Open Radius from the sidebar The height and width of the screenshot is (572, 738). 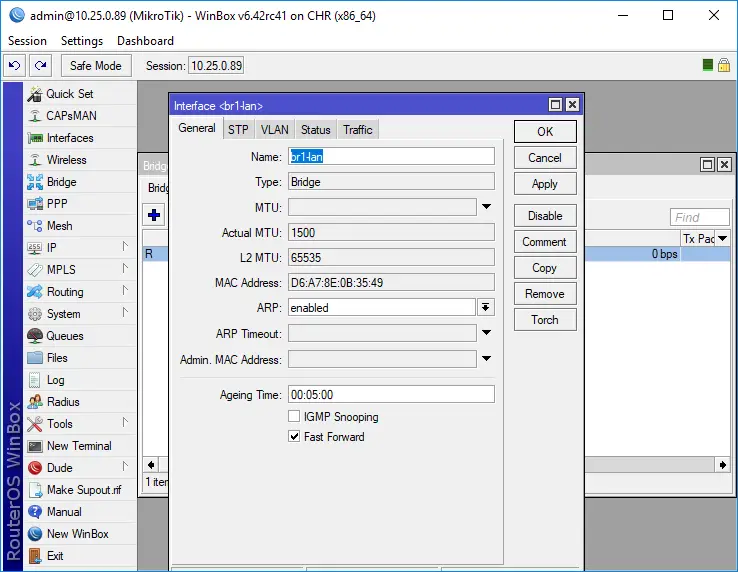pos(80,402)
